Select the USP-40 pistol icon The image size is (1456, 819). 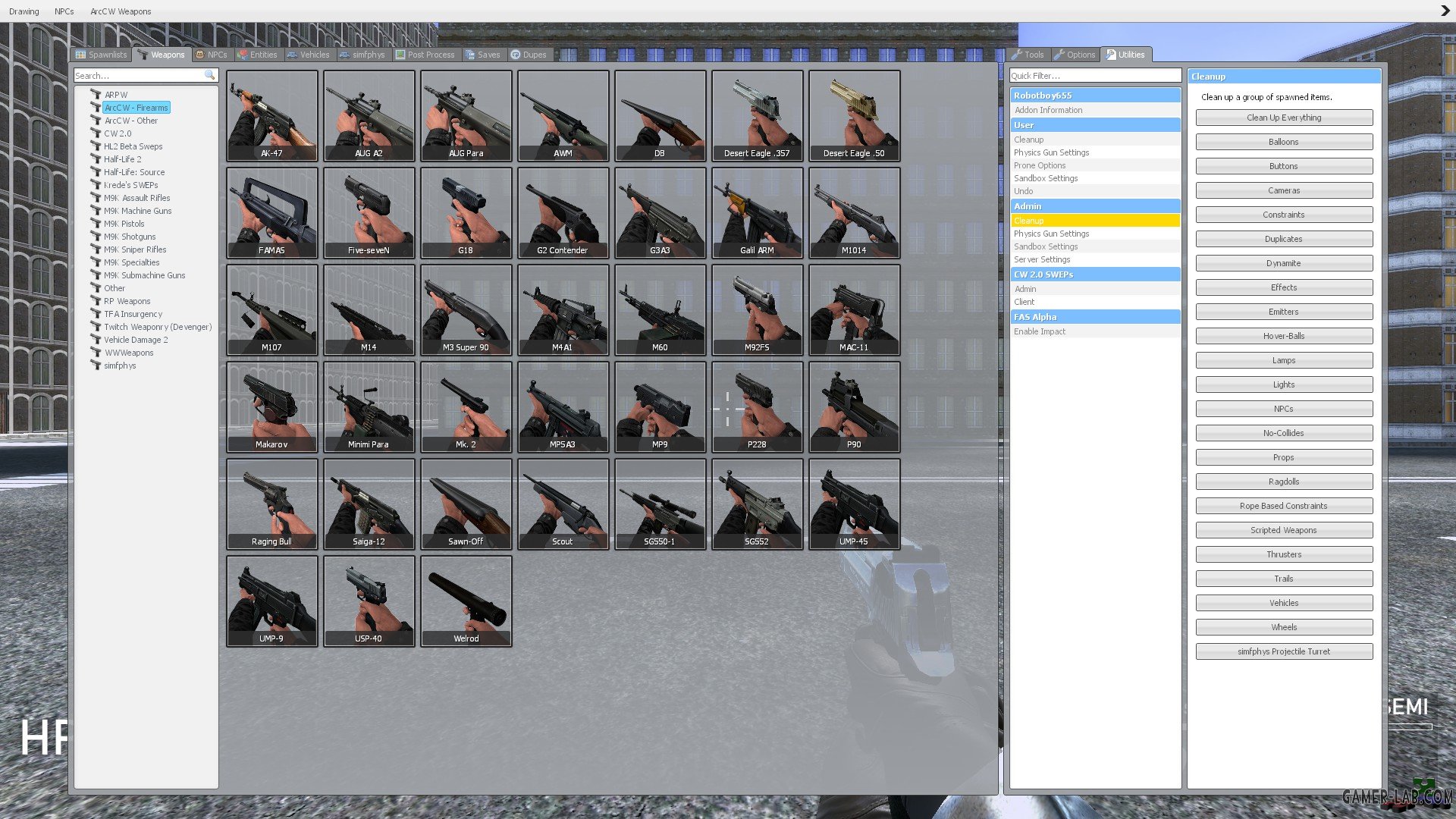pos(369,601)
